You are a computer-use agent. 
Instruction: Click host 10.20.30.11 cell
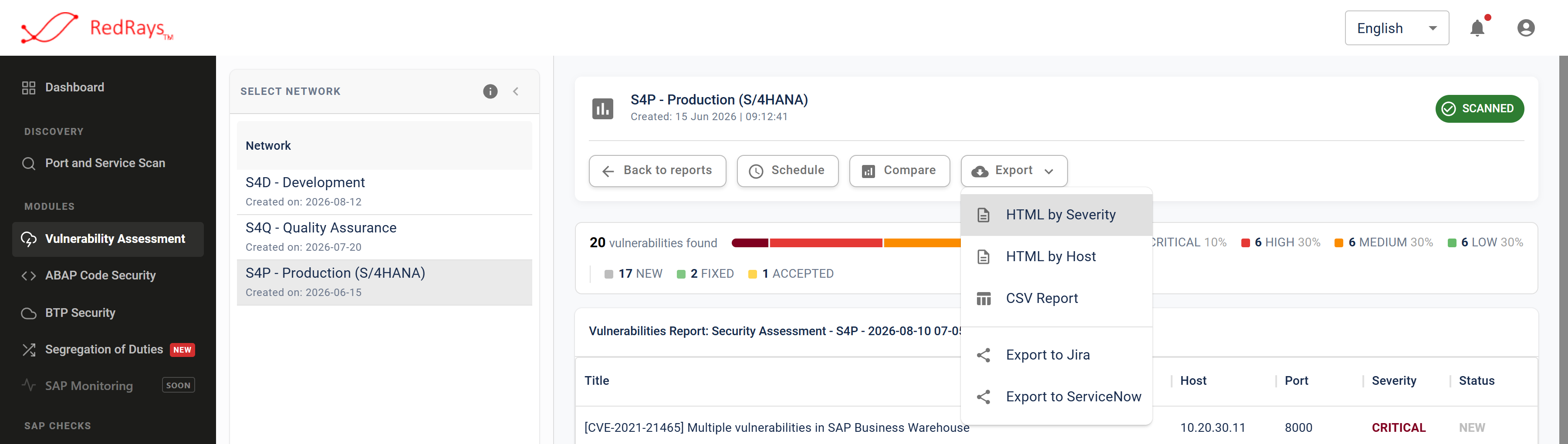click(x=1213, y=427)
